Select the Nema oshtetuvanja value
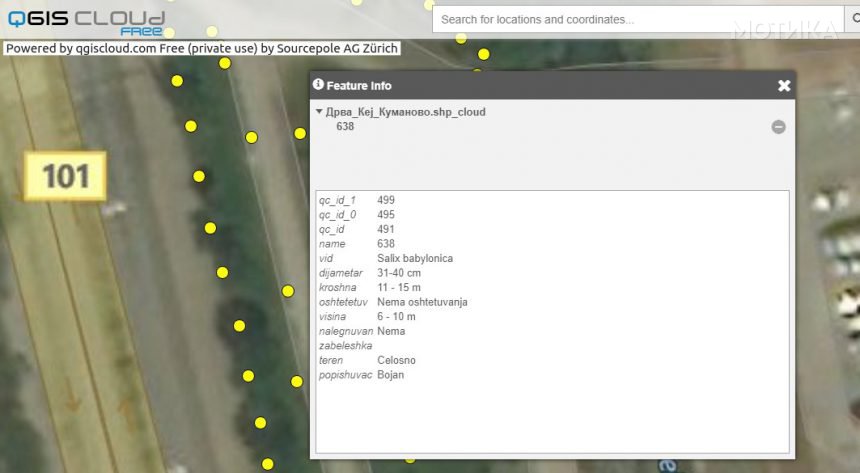The height and width of the screenshot is (473, 860). [x=422, y=302]
